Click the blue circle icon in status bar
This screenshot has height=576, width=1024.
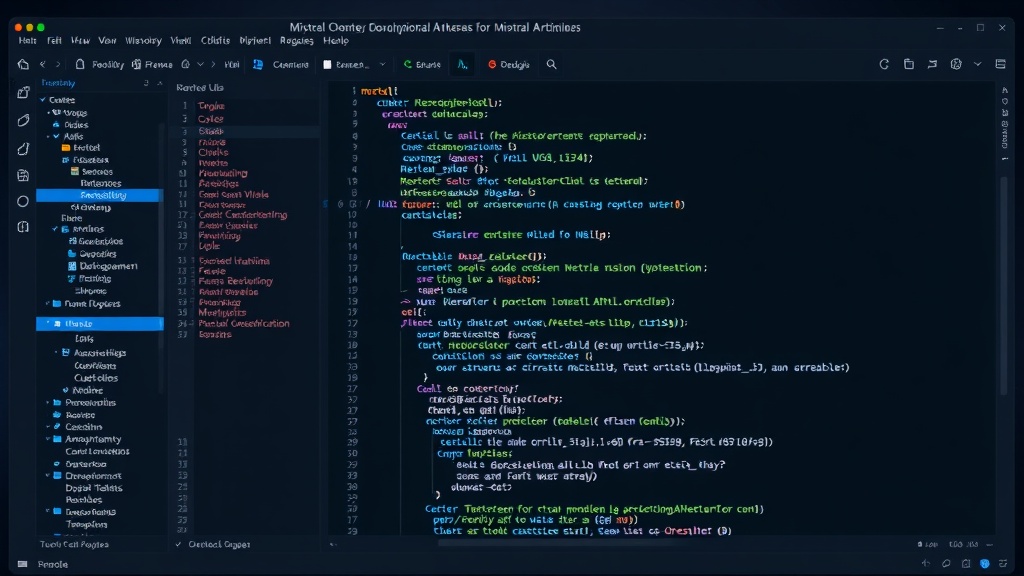point(985,563)
